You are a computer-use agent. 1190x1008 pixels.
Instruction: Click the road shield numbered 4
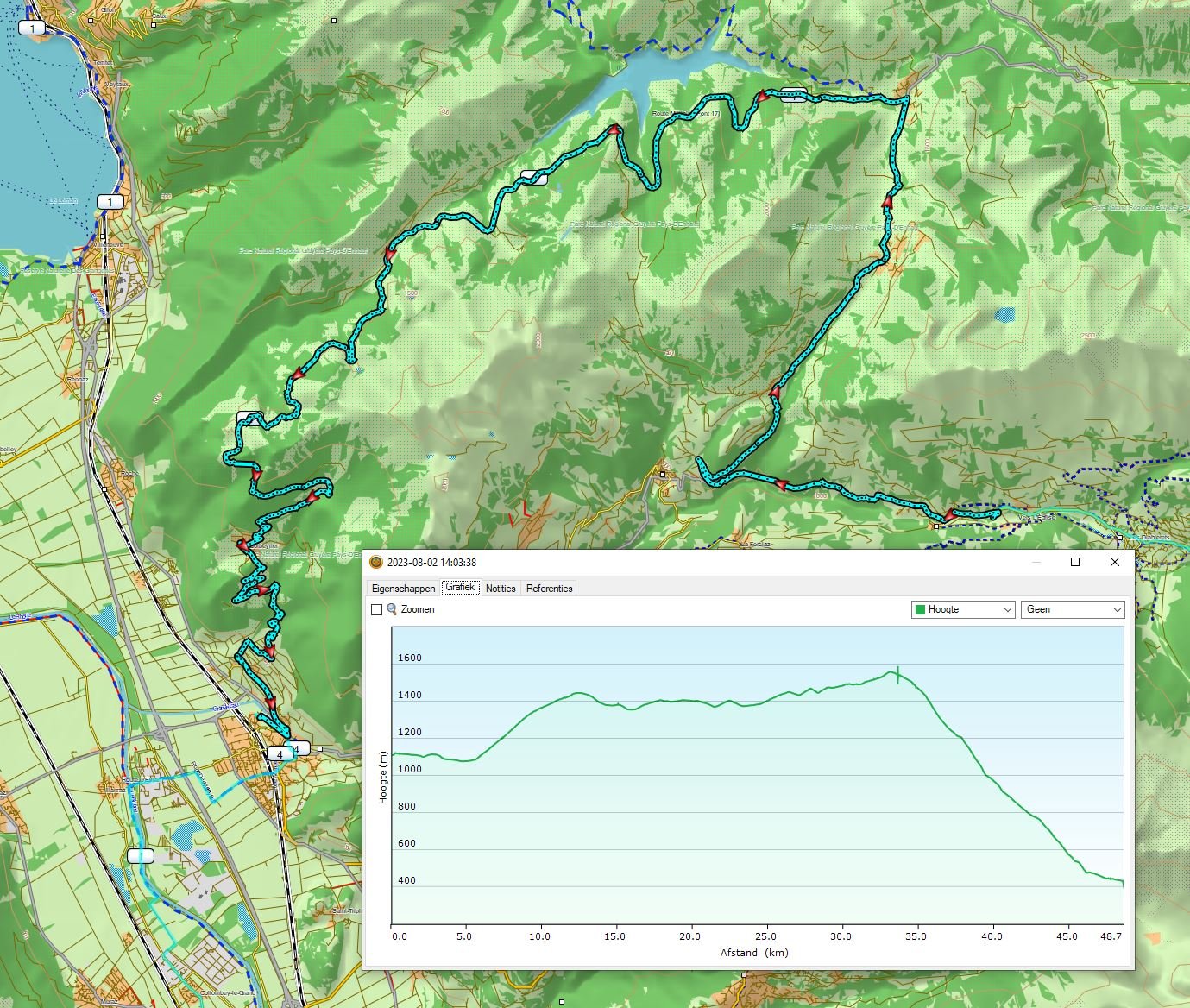(279, 753)
